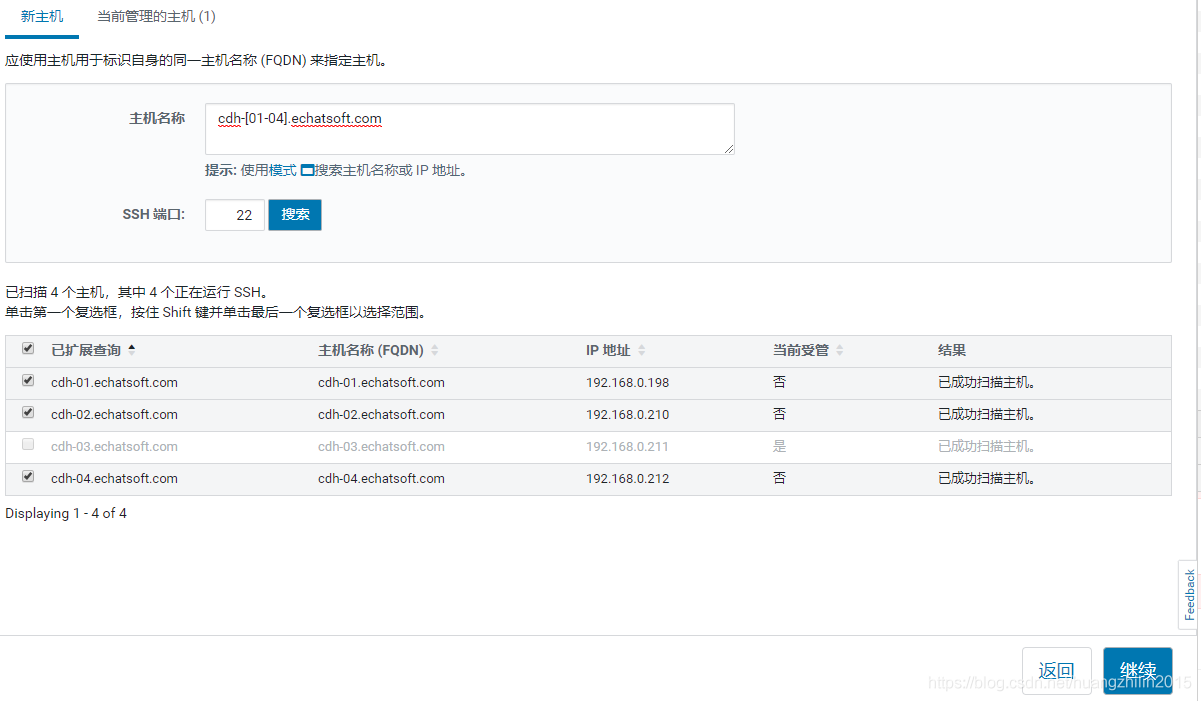
Task: Click the pattern help icon in hint
Action: coord(307,170)
